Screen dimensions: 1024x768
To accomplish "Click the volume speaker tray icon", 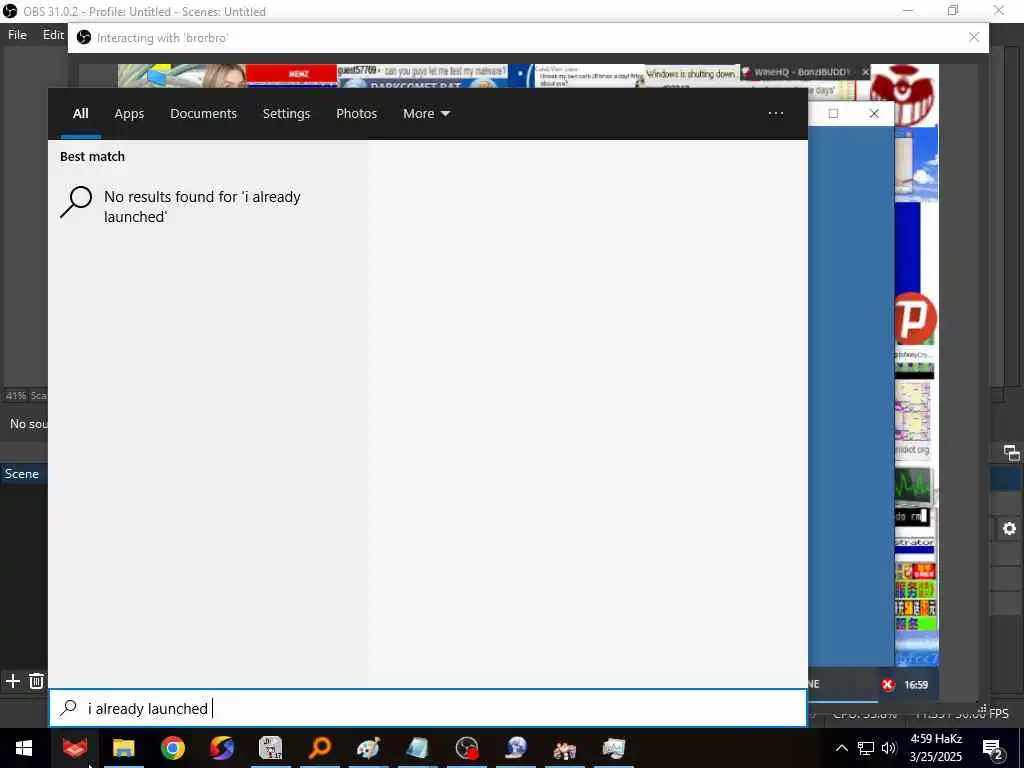I will [x=888, y=748].
